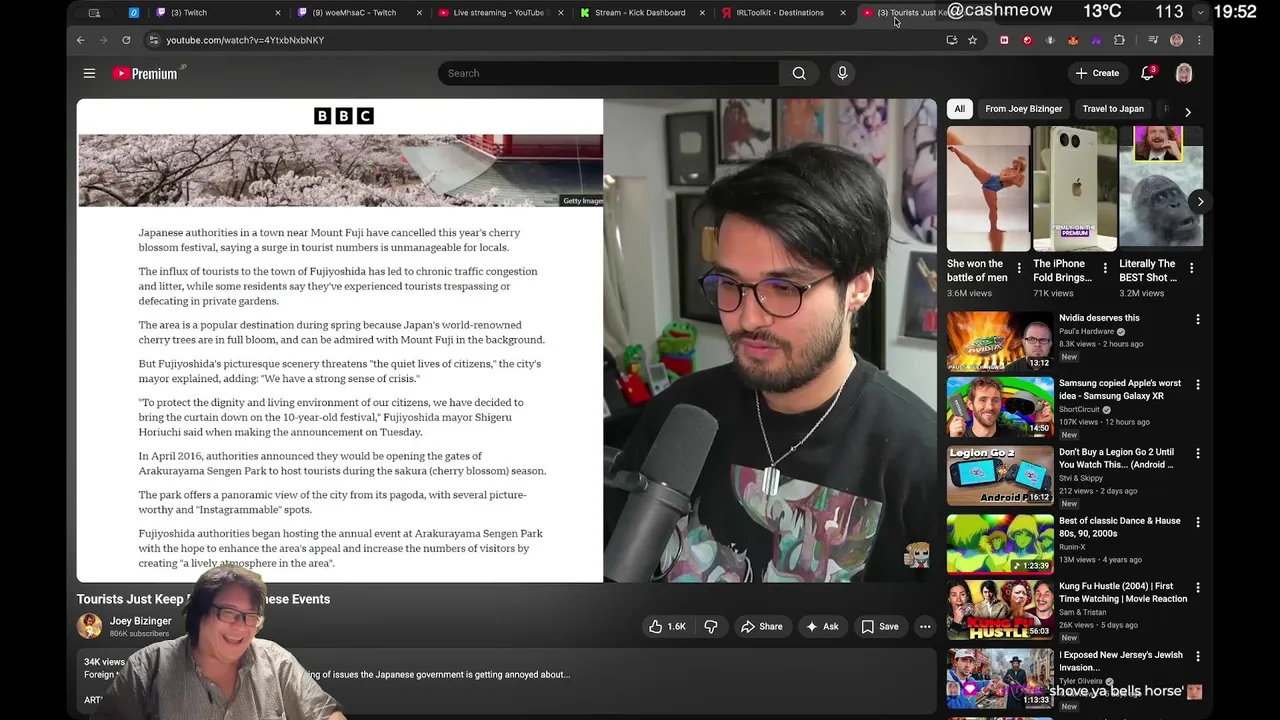
Task: Open browser media controls icon
Action: click(x=1153, y=40)
